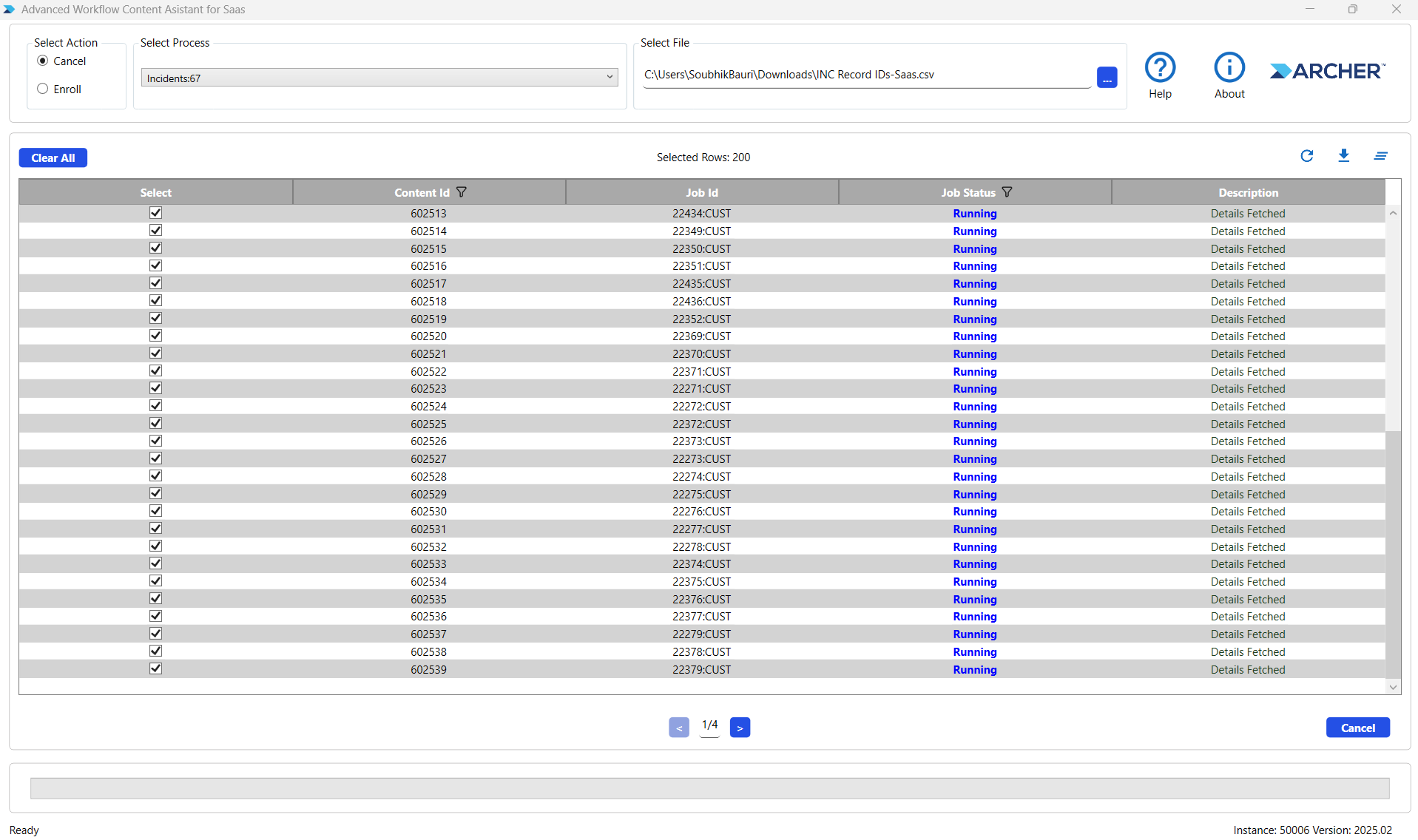The image size is (1418, 840).
Task: Select the Enroll radio button
Action: point(43,89)
